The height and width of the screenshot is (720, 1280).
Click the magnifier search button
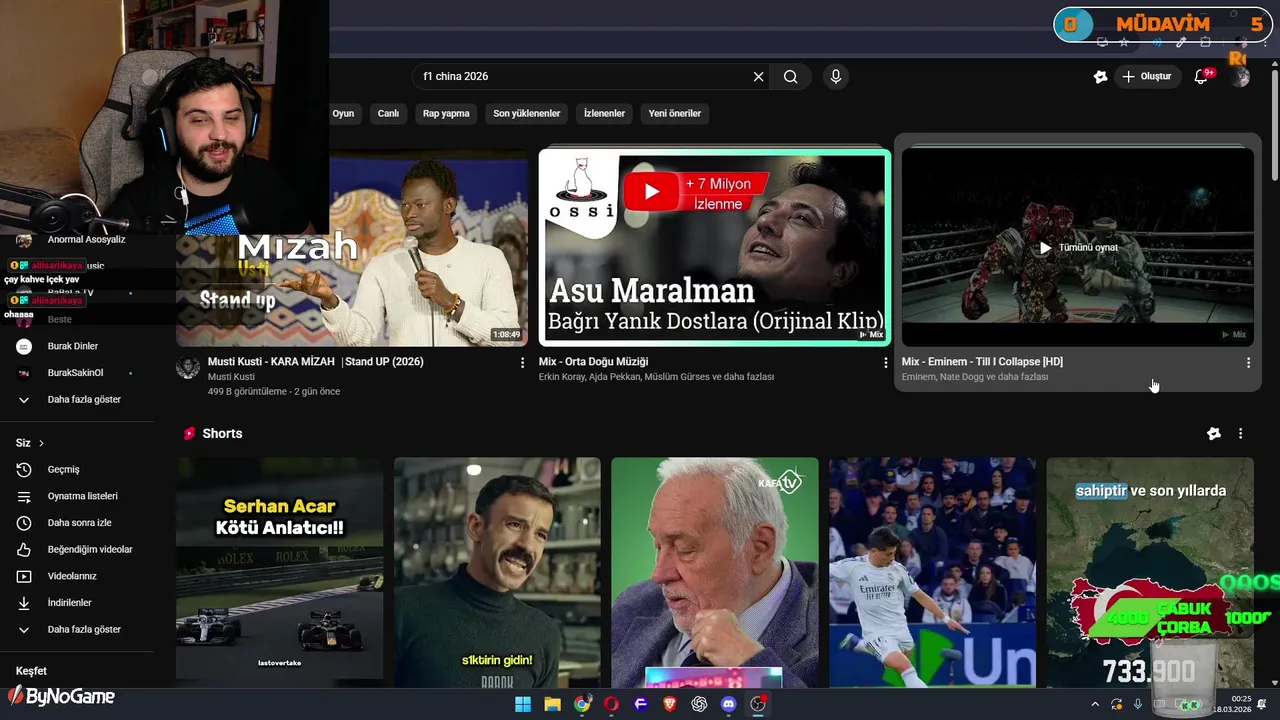tap(790, 77)
